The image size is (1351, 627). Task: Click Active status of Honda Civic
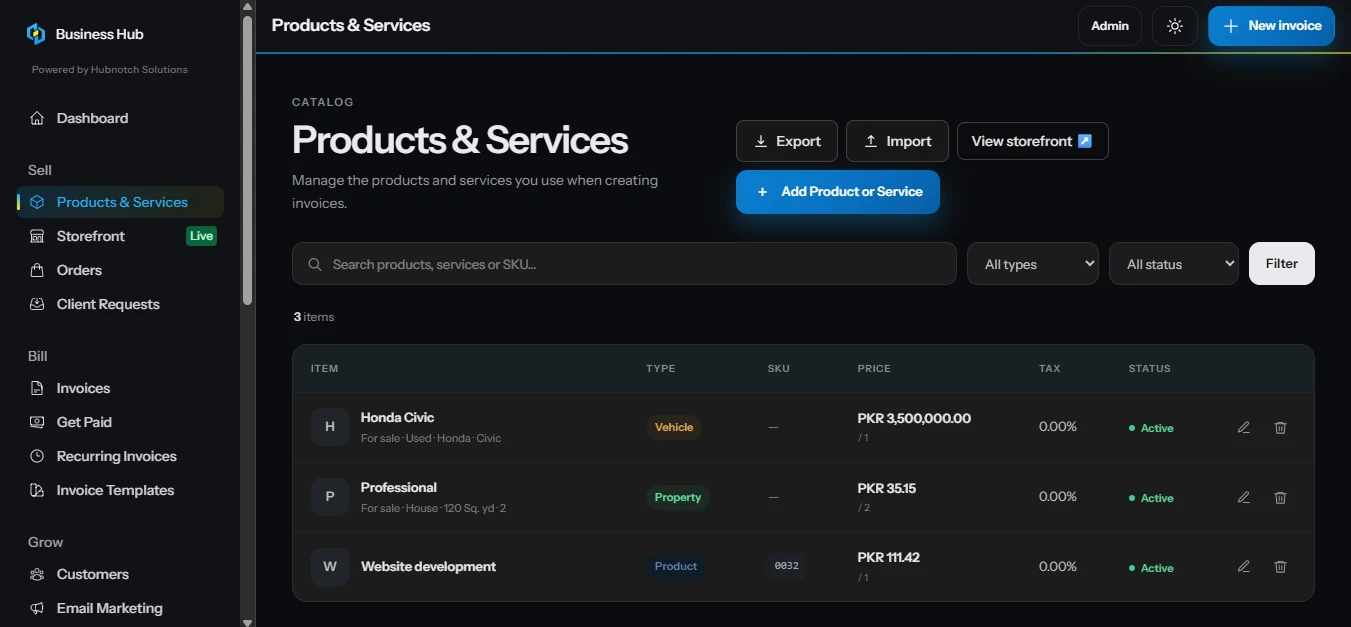click(1151, 428)
